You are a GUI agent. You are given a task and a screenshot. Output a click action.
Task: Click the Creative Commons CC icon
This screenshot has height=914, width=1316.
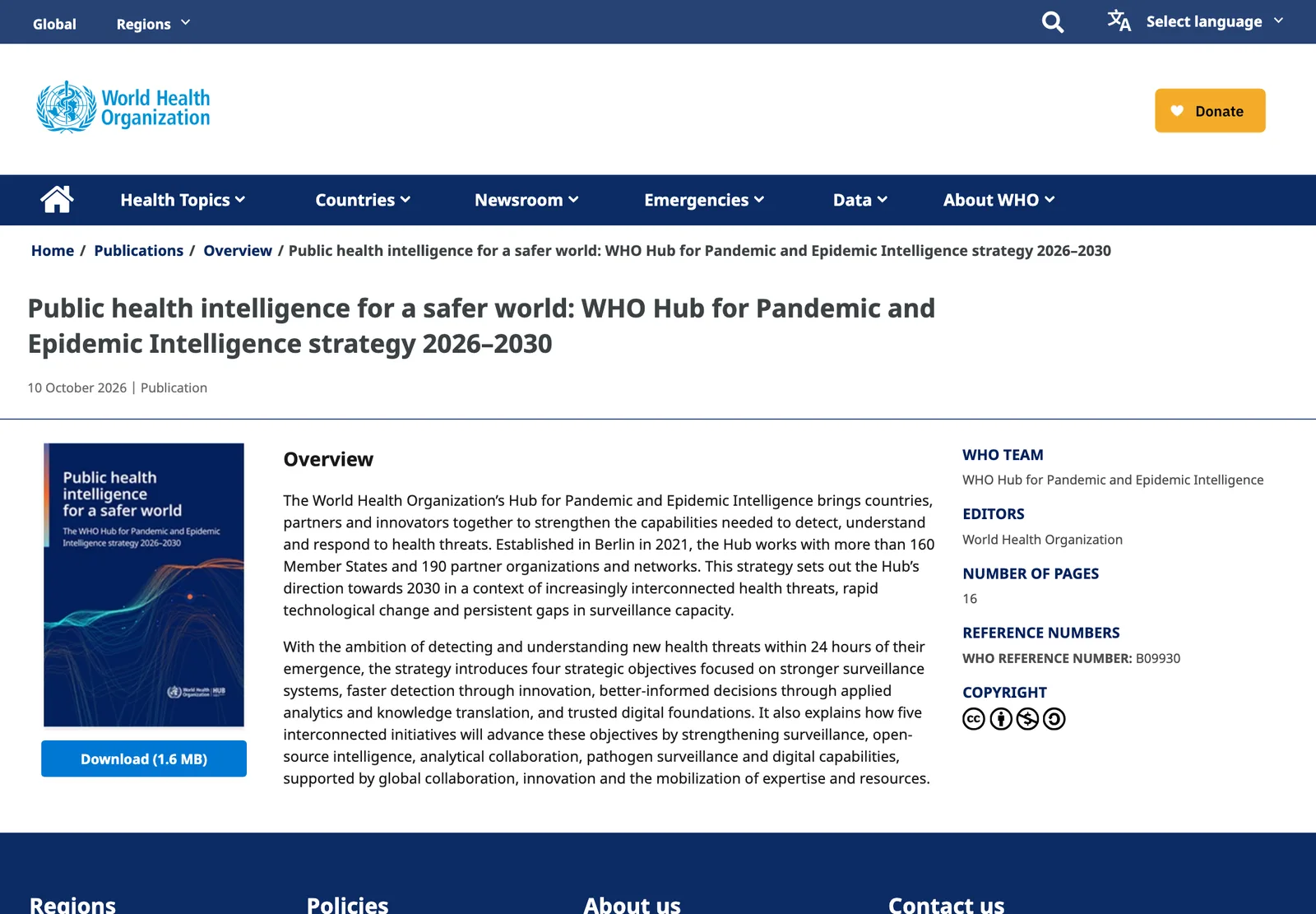(974, 719)
